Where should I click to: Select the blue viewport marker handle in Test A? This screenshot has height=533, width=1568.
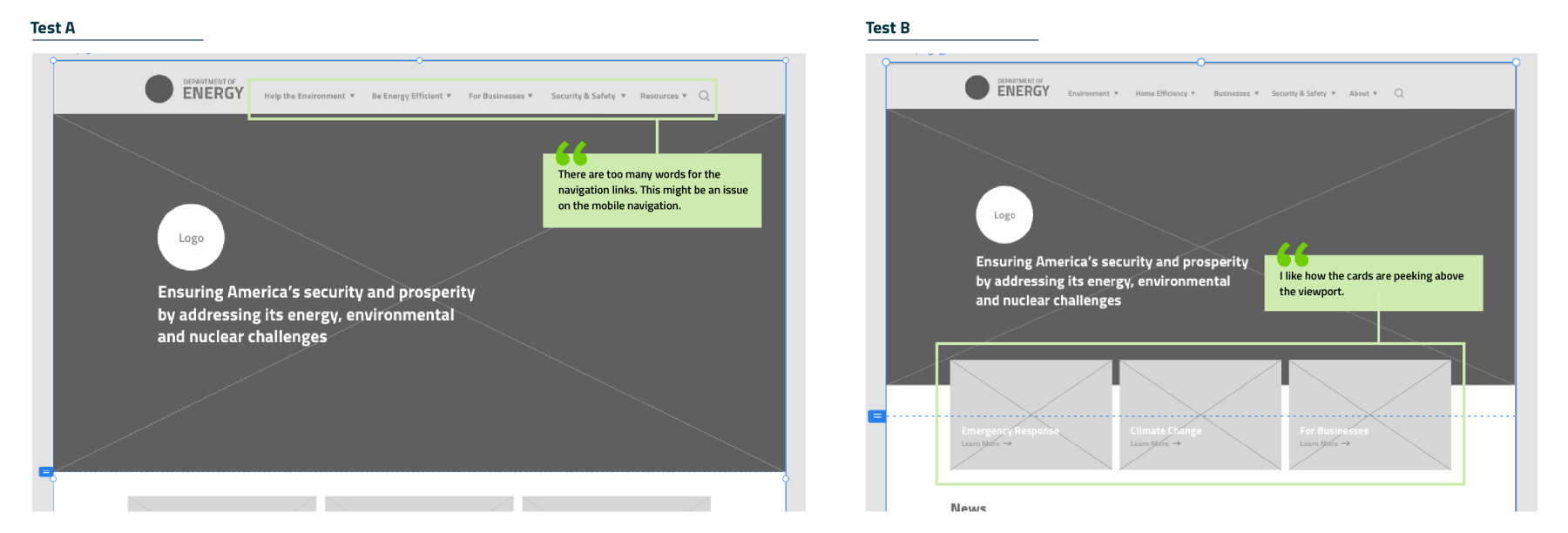[46, 472]
